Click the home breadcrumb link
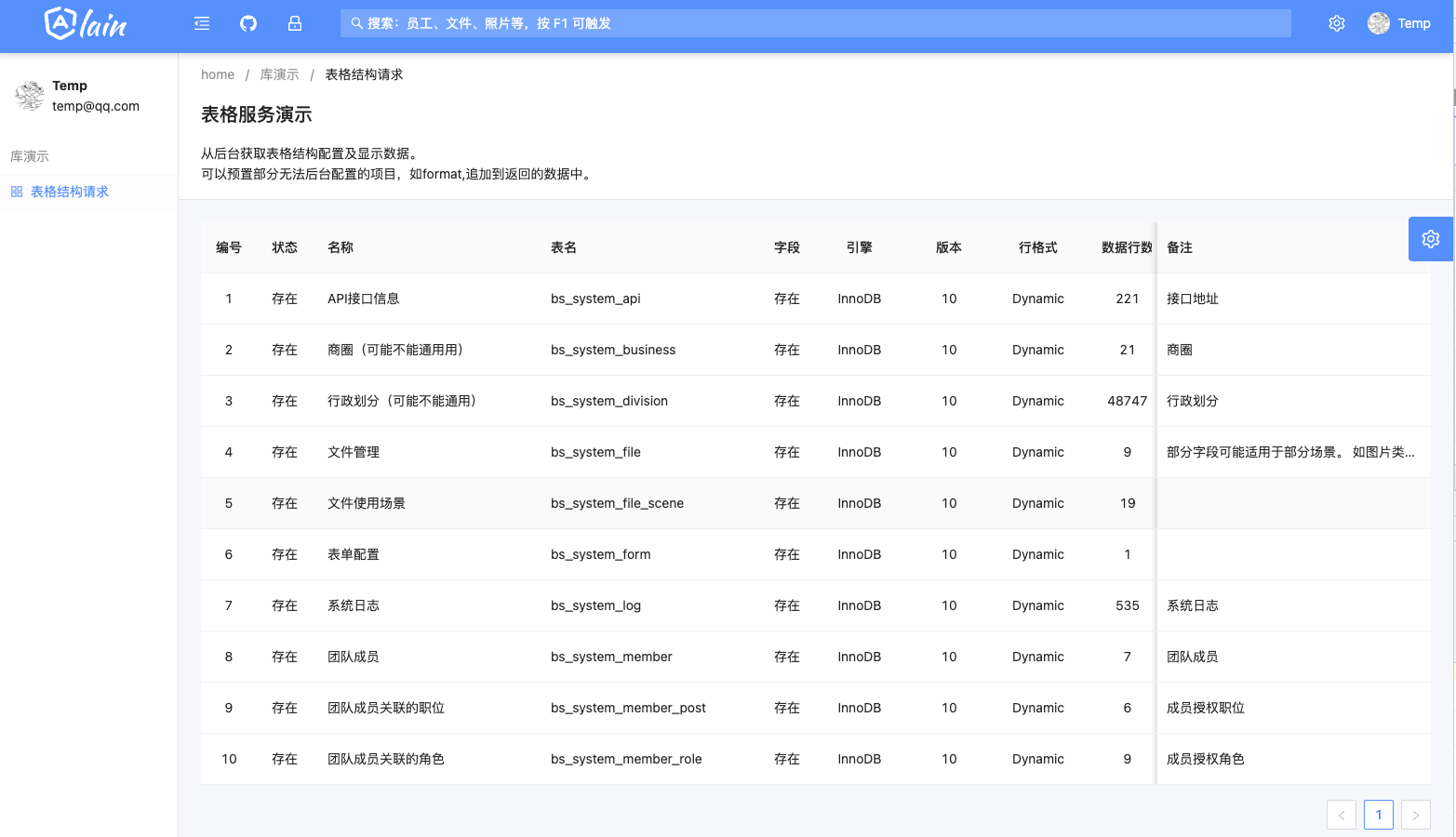The height and width of the screenshot is (837, 1456). [218, 73]
